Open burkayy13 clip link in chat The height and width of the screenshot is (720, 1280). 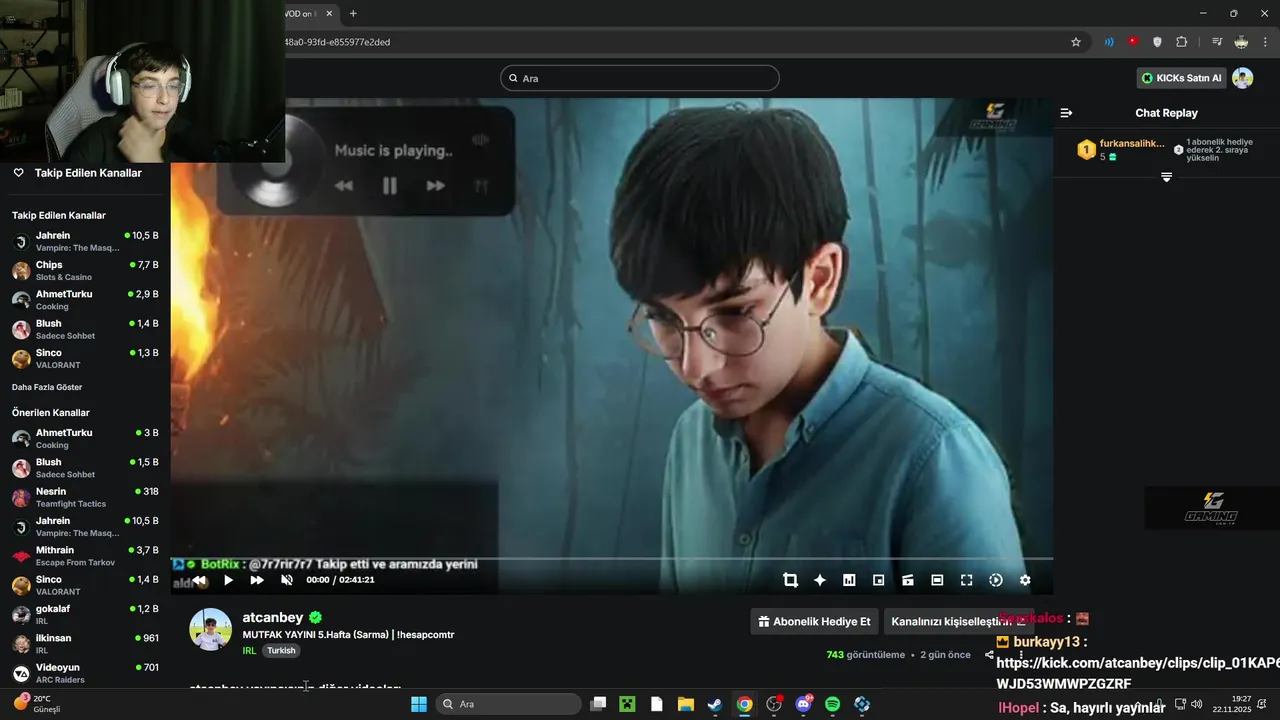click(x=1138, y=673)
